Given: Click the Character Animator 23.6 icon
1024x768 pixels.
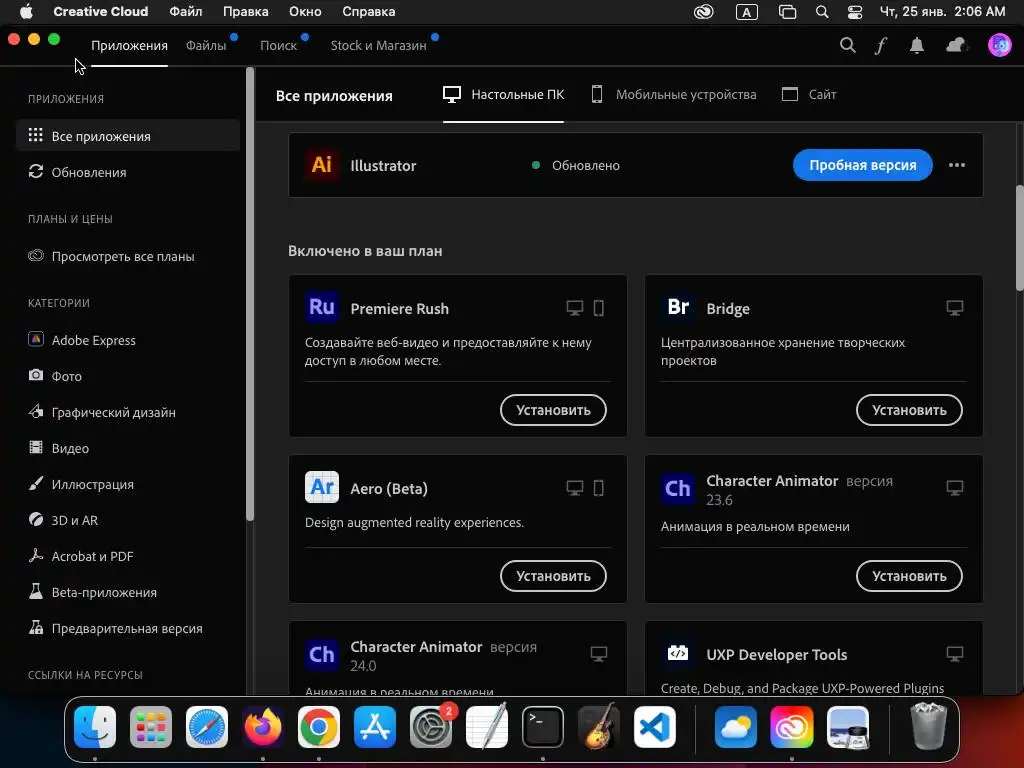Looking at the screenshot, I should pyautogui.click(x=677, y=488).
